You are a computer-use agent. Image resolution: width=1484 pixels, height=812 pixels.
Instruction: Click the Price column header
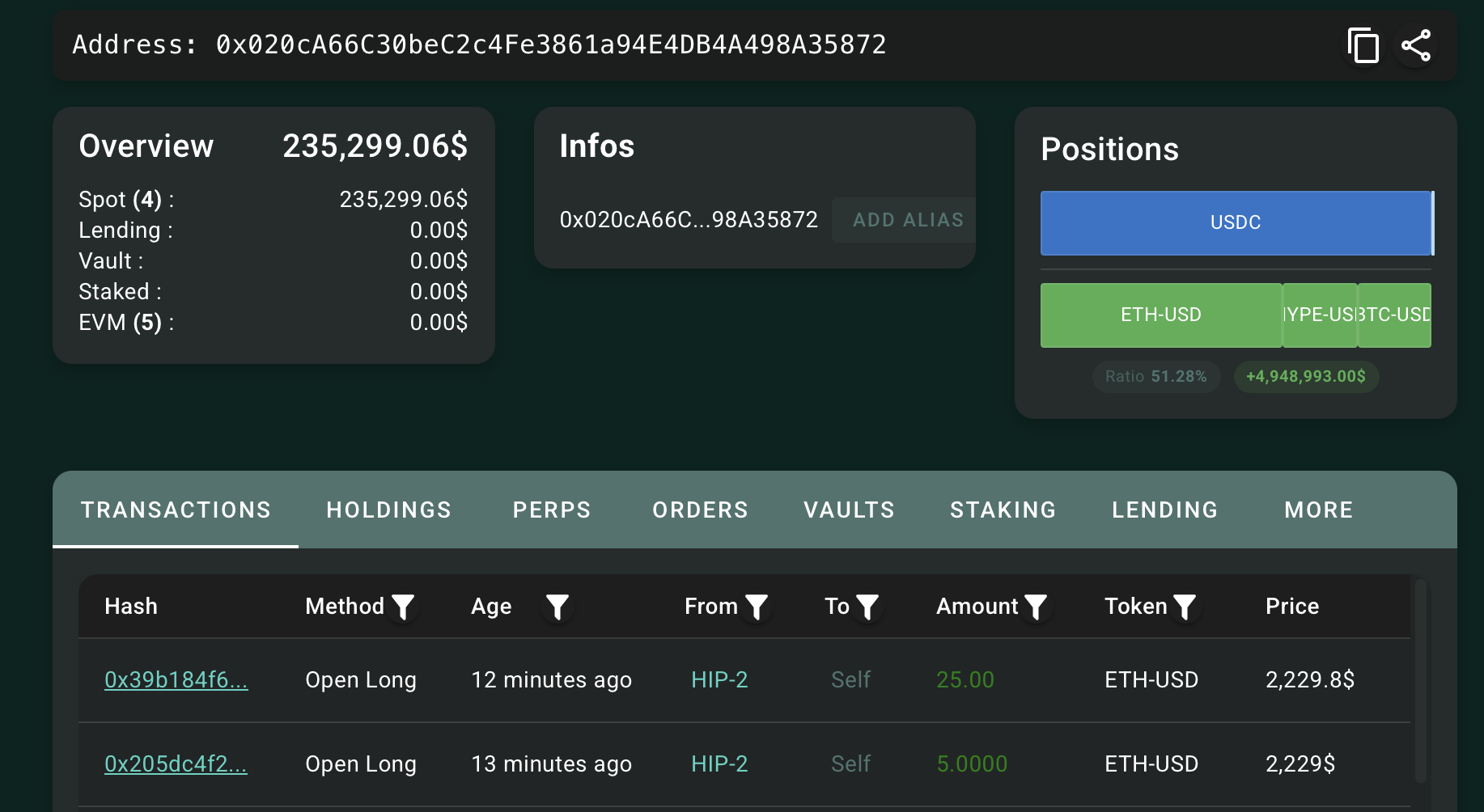[1292, 607]
